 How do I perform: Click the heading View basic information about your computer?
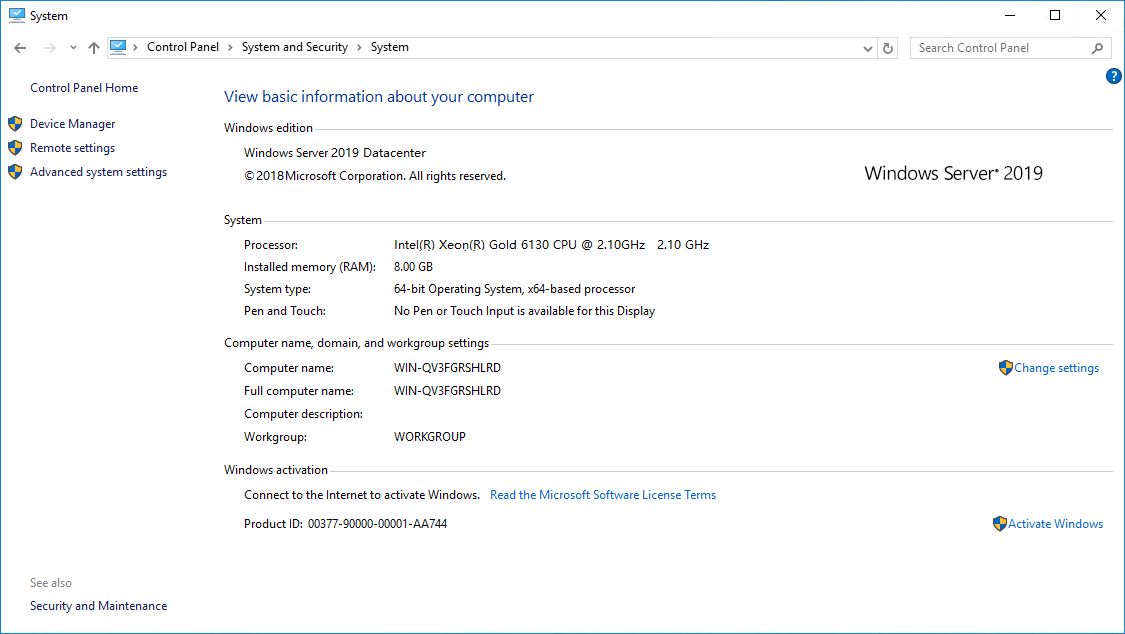coord(379,97)
